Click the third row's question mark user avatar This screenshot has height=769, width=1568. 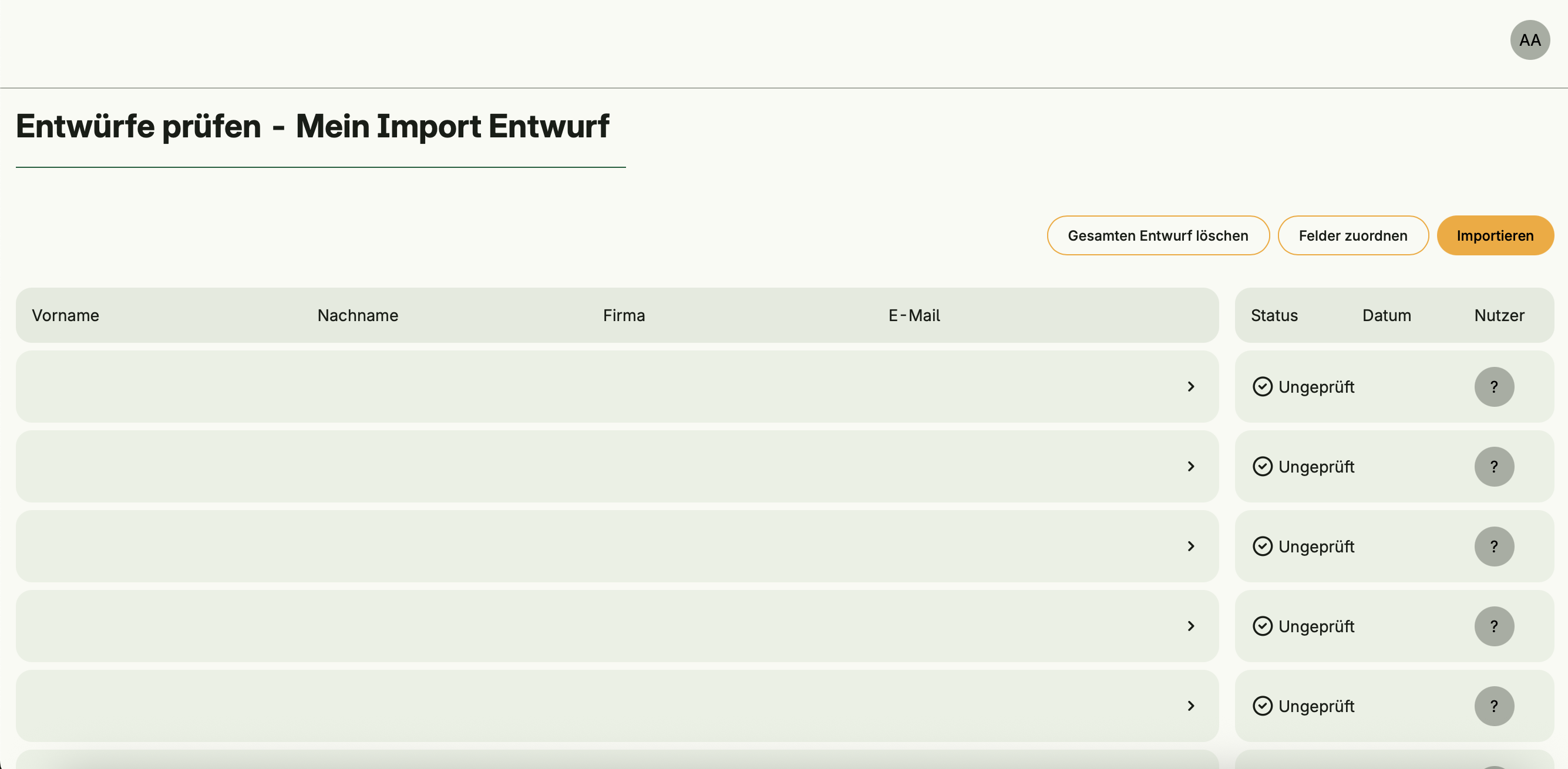pos(1494,547)
